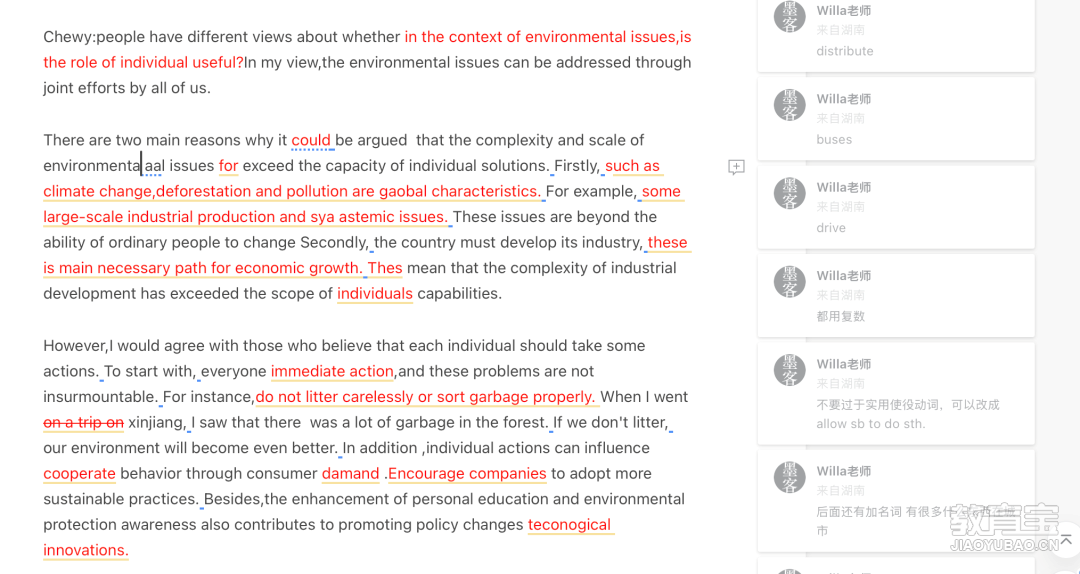Select the "buses" comment card
The image size is (1080, 574).
(896, 119)
